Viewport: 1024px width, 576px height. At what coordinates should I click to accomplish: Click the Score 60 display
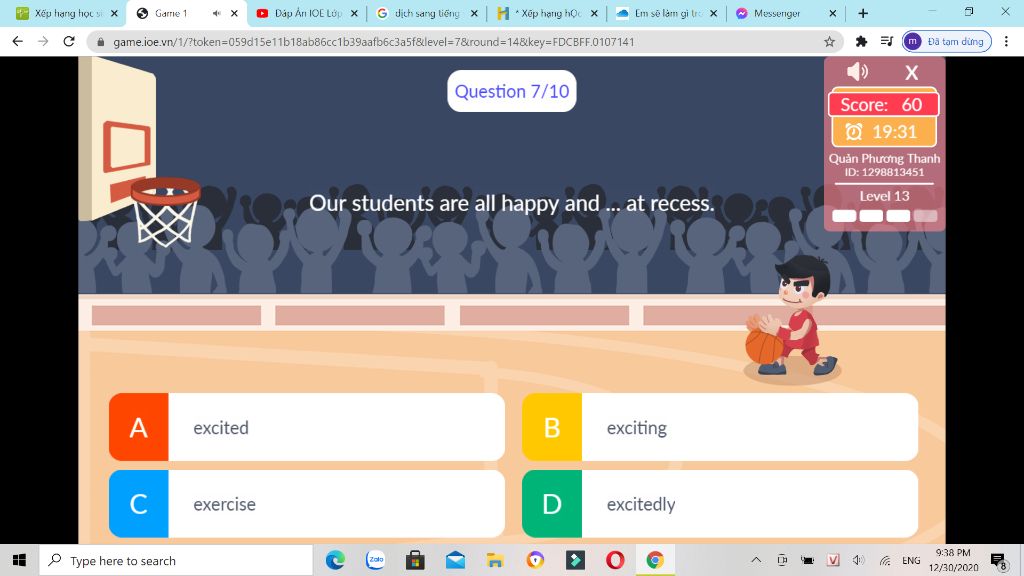[x=884, y=104]
